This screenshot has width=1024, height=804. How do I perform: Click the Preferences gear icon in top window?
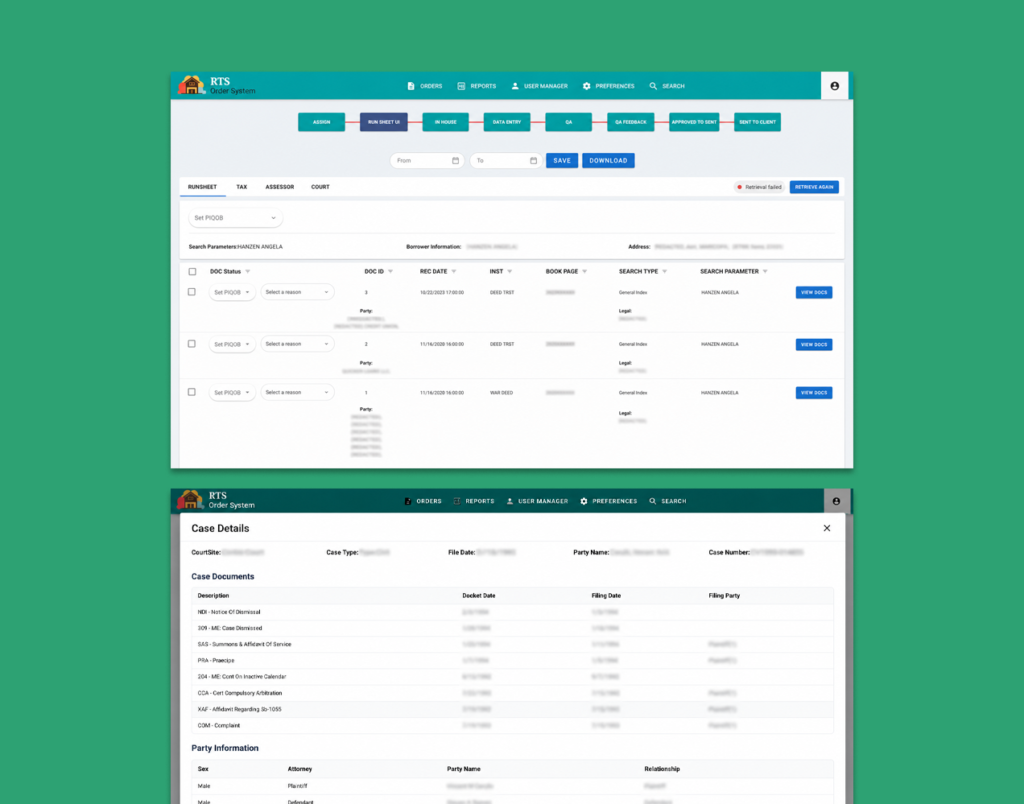(x=586, y=86)
